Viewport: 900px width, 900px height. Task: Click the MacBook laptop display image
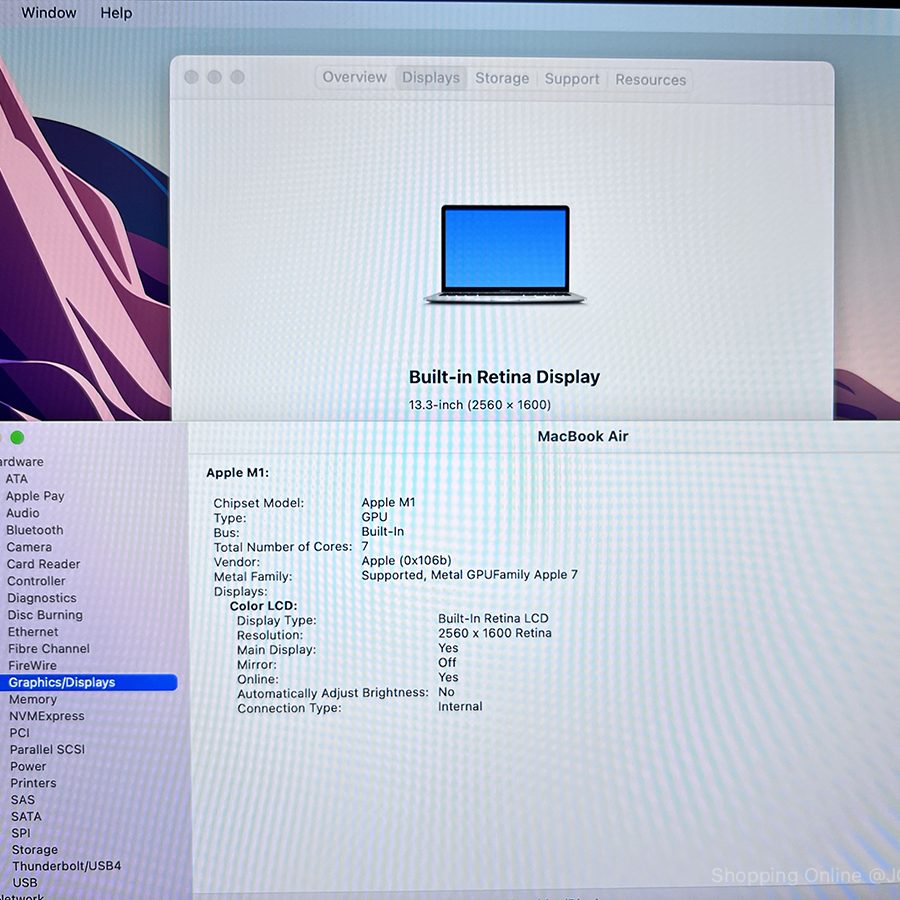point(505,254)
